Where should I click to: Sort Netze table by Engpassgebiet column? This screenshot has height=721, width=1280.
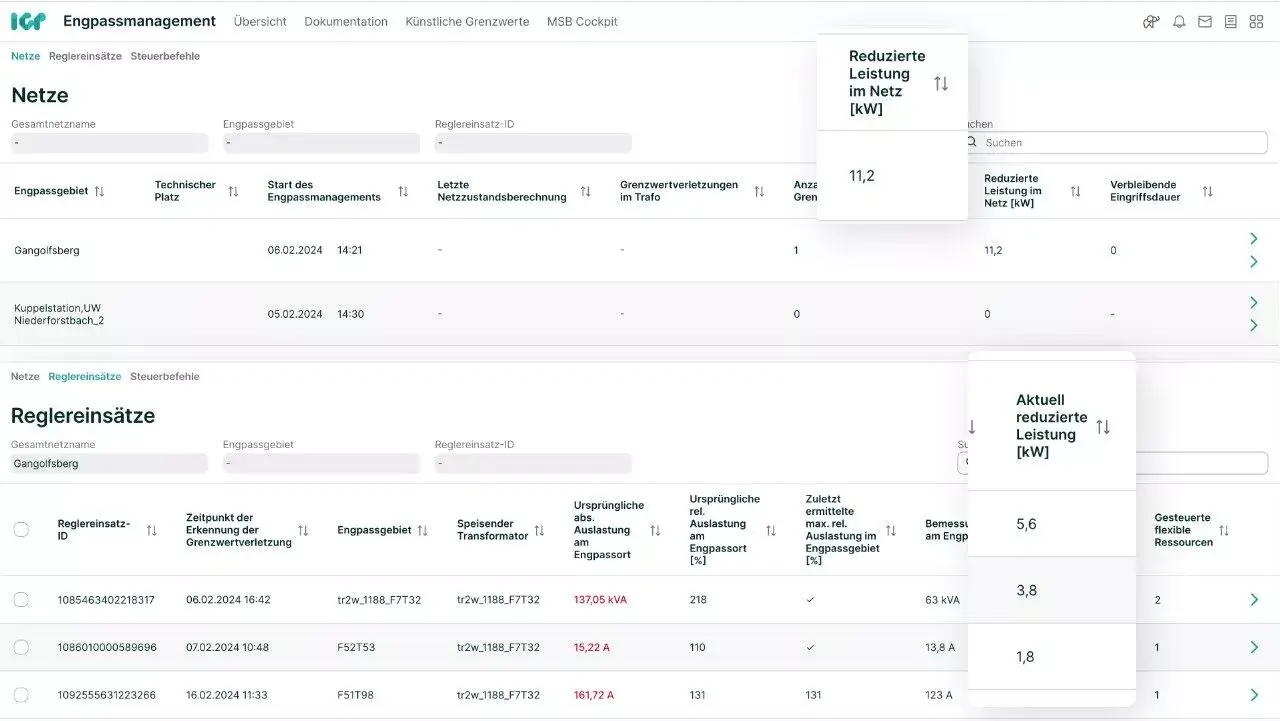tap(99, 191)
